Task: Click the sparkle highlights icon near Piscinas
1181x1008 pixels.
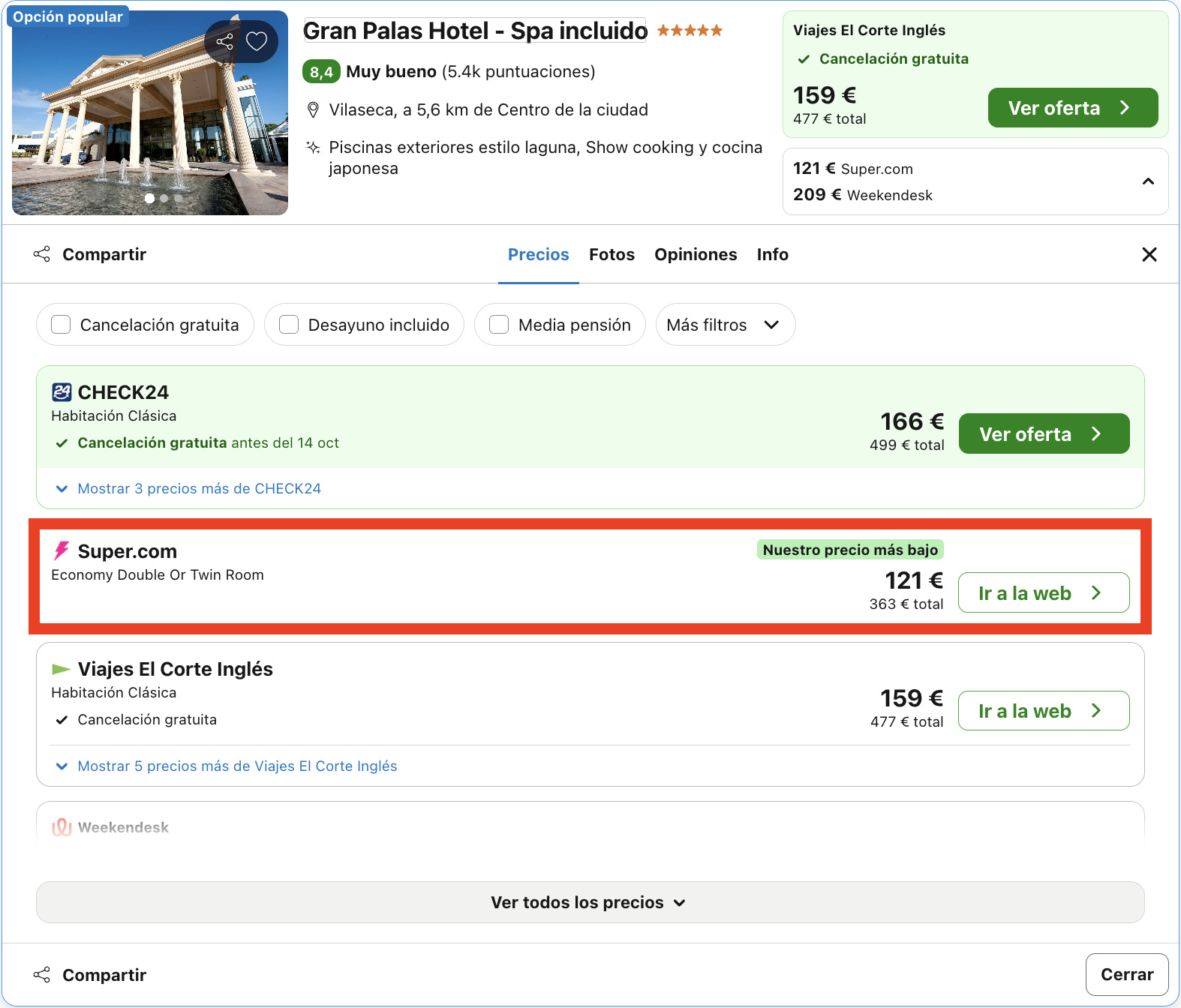Action: tap(314, 148)
